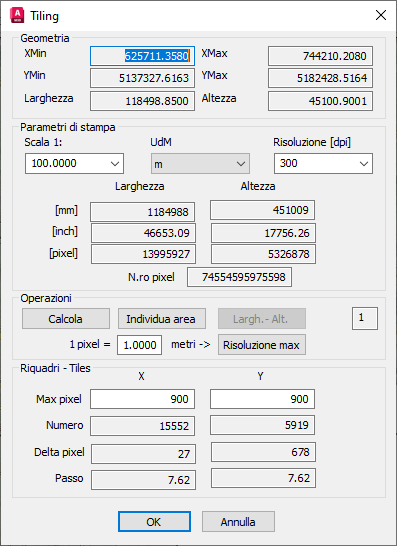The width and height of the screenshot is (397, 546).
Task: Click the N.ro pixel field
Action: tap(240, 277)
